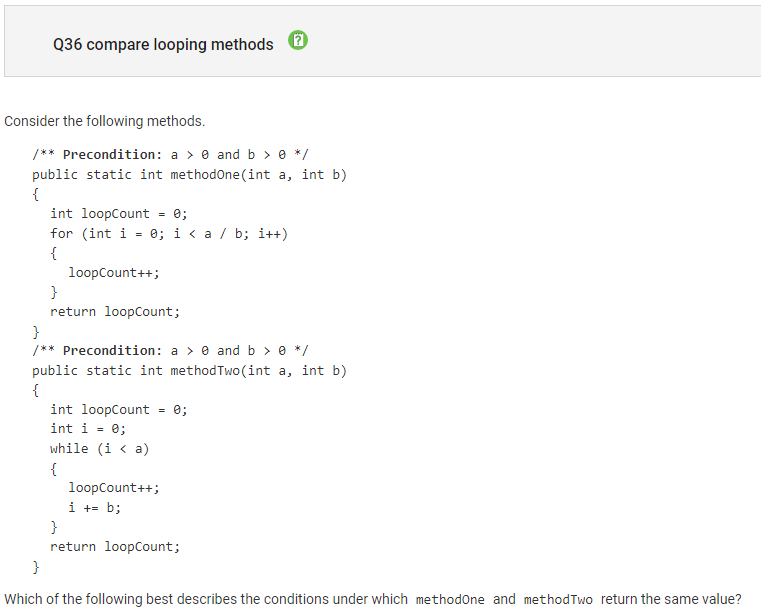The image size is (761, 612).
Task: Click 'int loopCount = 0;' in methodTwo
Action: 118,410
